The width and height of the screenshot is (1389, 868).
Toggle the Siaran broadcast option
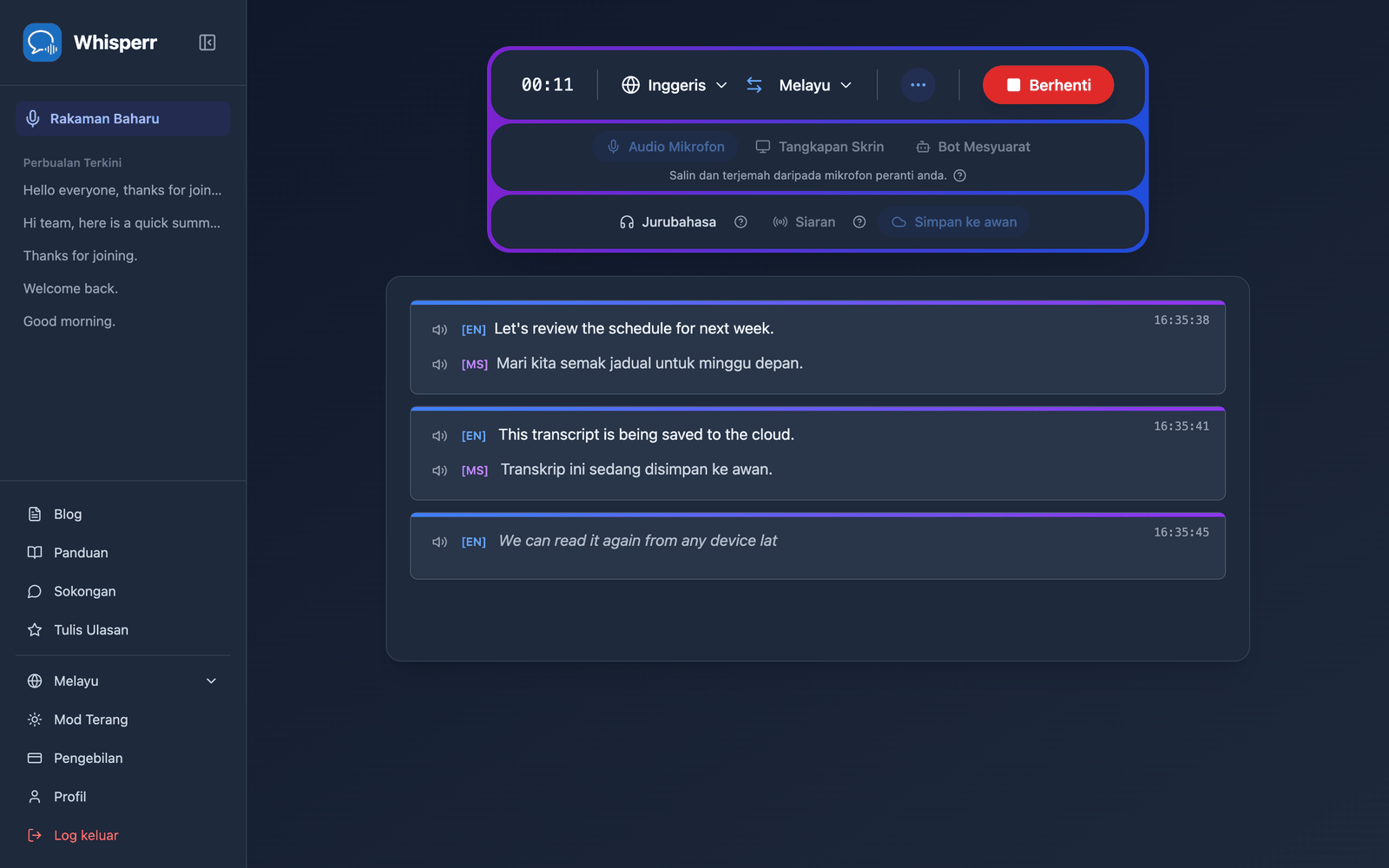[x=804, y=222]
